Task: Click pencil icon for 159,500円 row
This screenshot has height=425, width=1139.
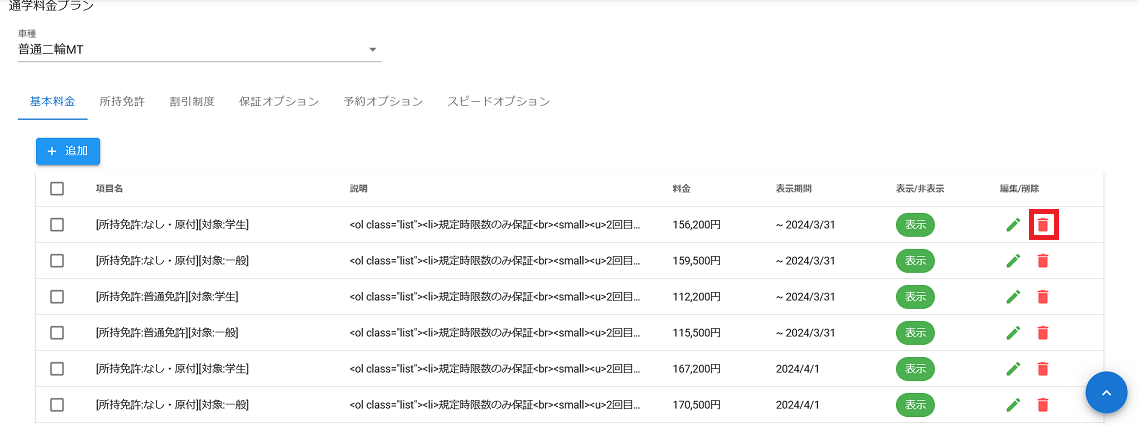Action: pos(1013,261)
